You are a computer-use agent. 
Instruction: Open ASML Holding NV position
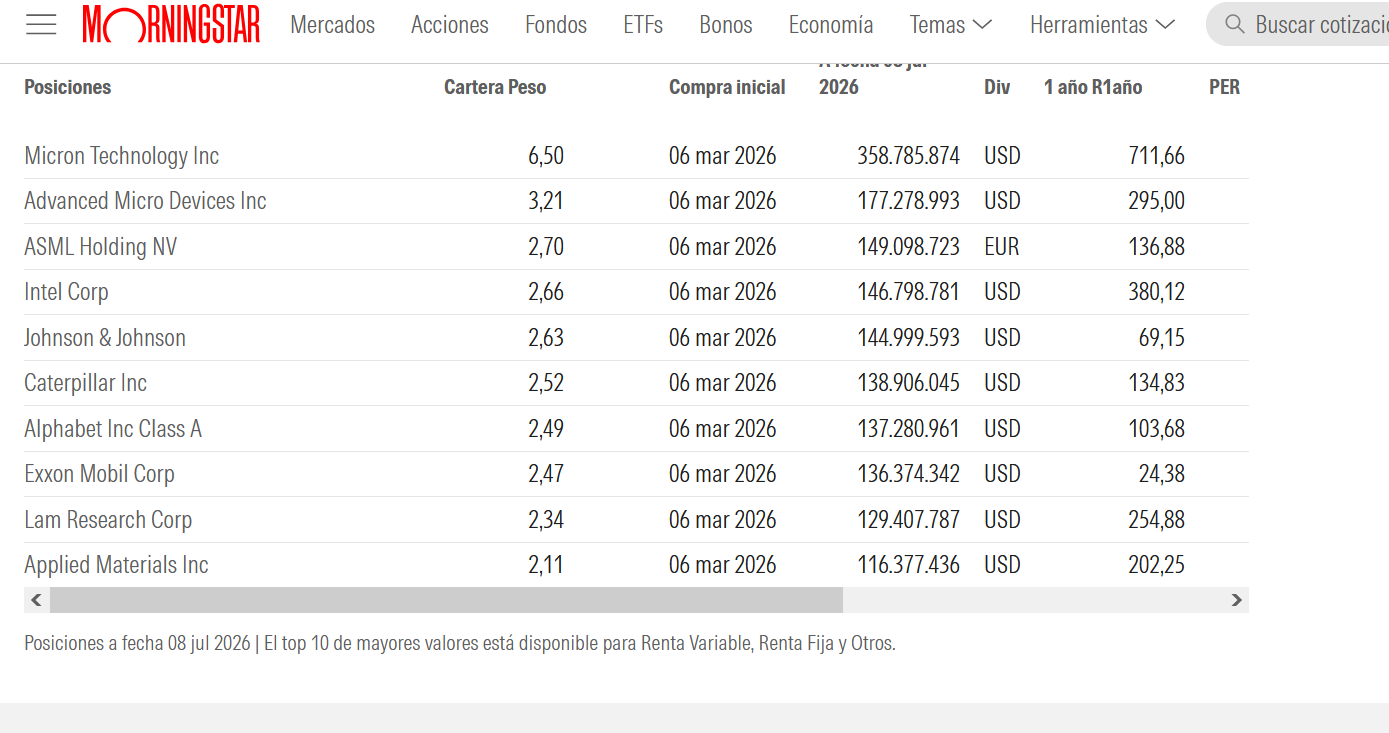(x=101, y=247)
